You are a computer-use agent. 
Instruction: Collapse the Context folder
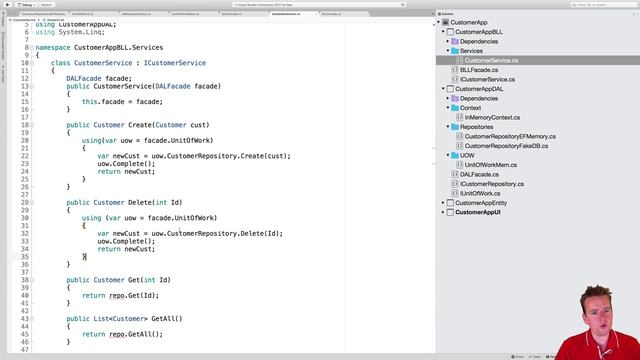(x=448, y=108)
